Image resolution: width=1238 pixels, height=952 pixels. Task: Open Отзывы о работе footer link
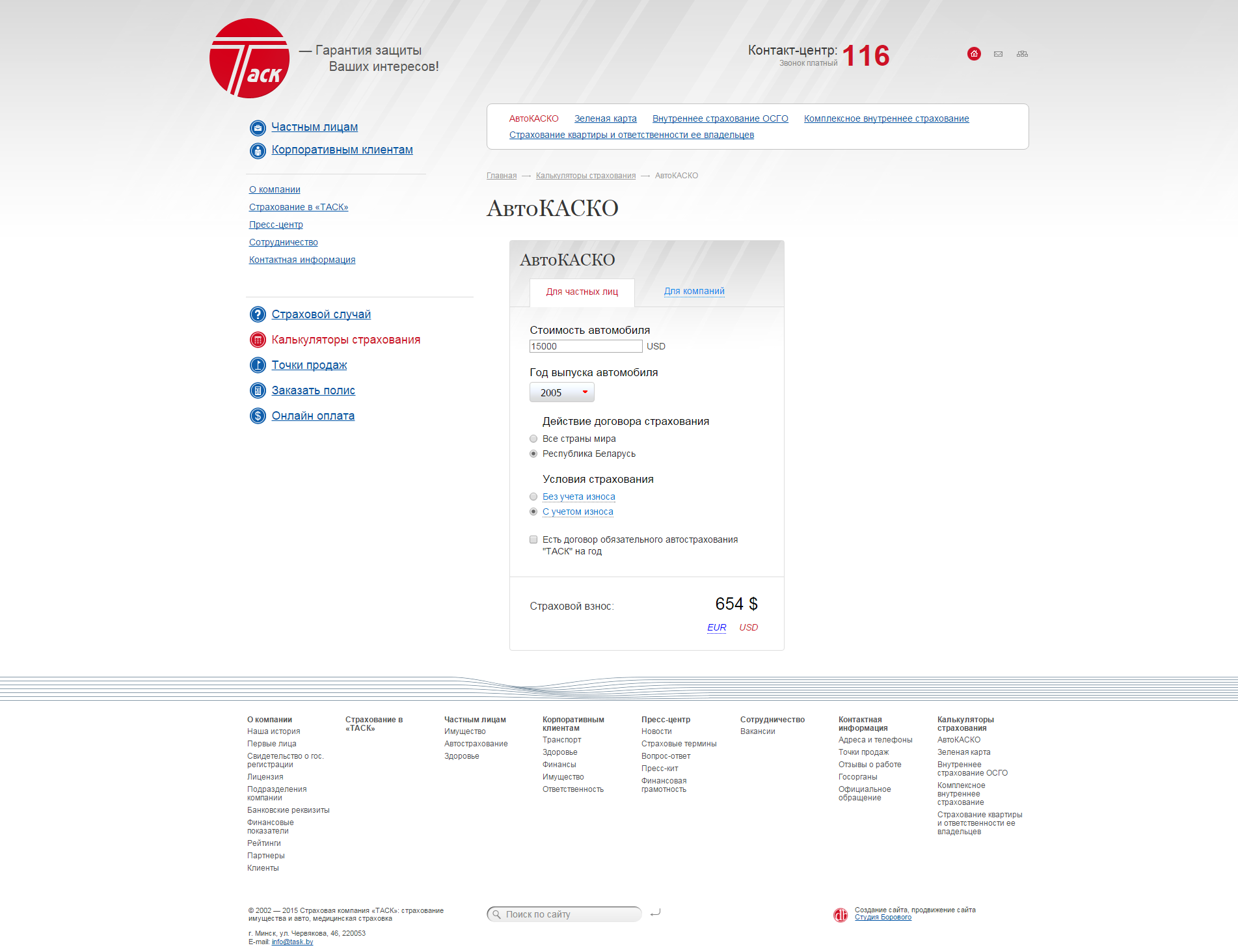(870, 765)
